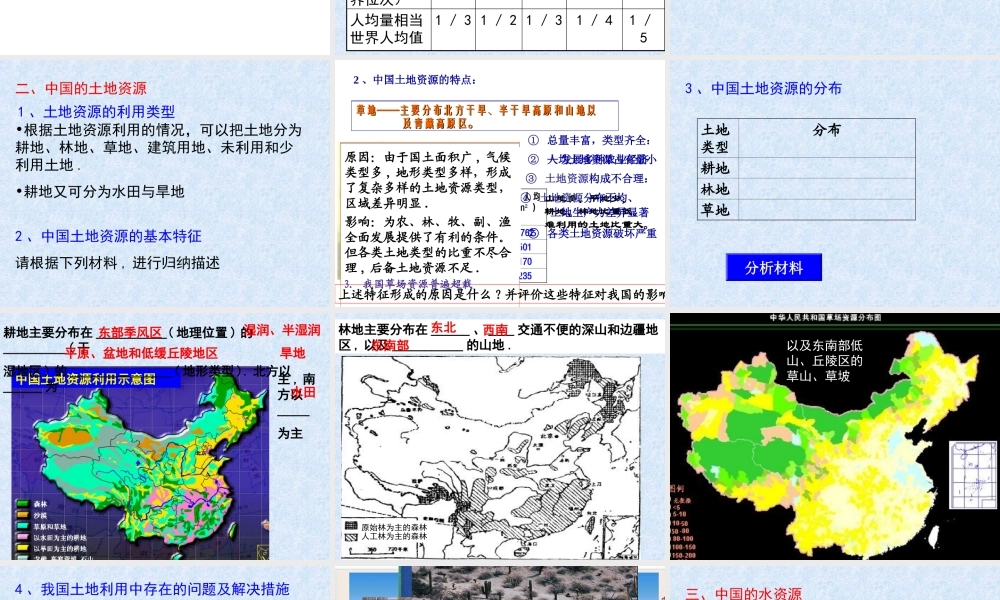Click the 中华人民共和国草场资源分布图 title
The image size is (1000, 600).
[825, 318]
